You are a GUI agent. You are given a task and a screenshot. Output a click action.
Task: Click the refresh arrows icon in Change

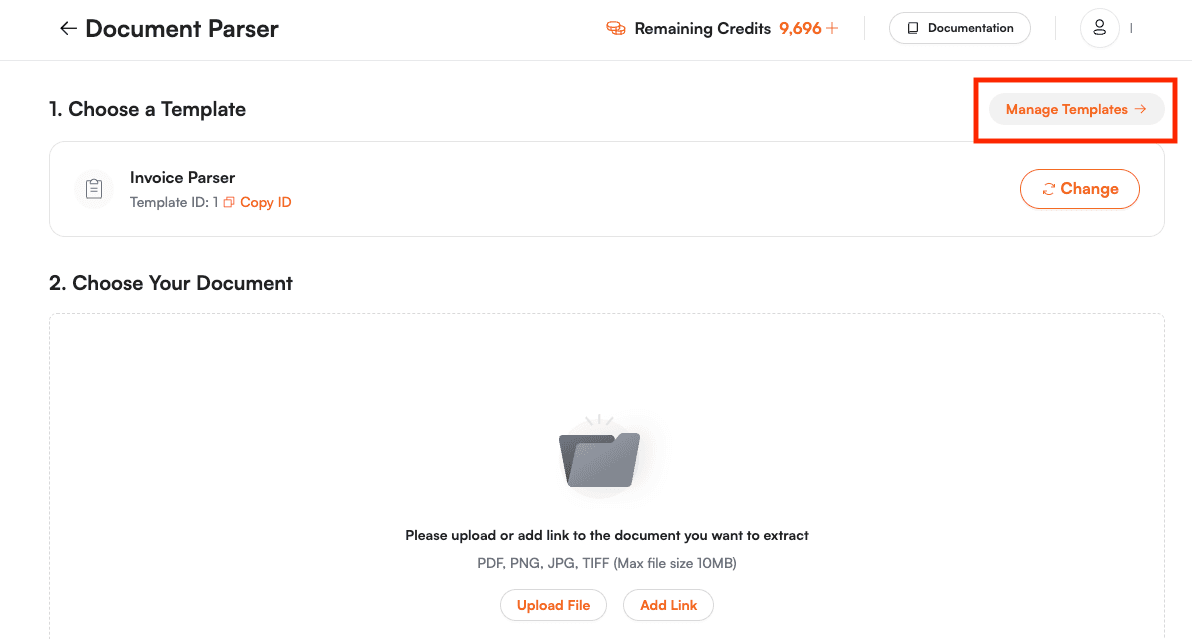click(1048, 189)
